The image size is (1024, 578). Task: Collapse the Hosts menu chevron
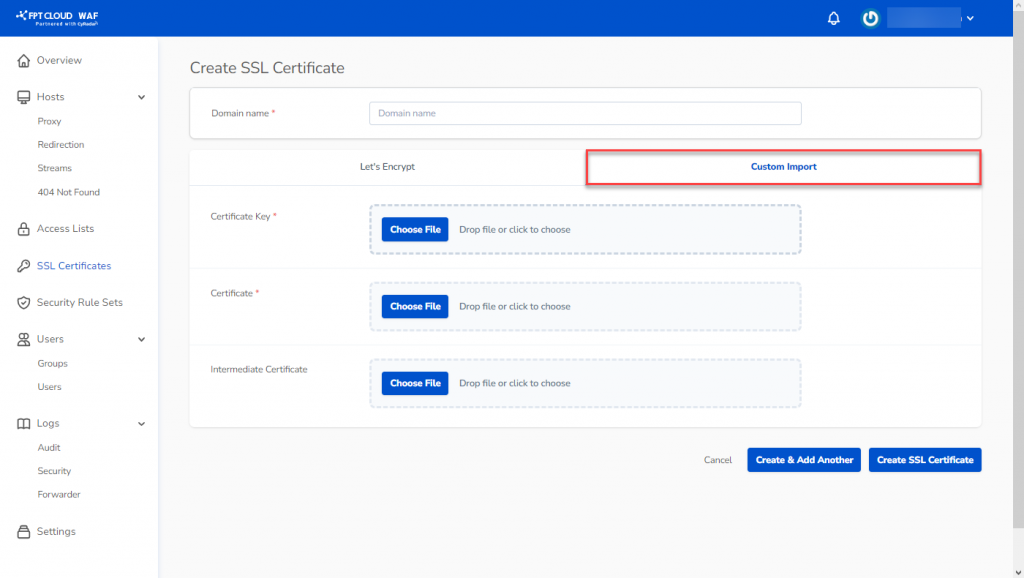click(141, 97)
